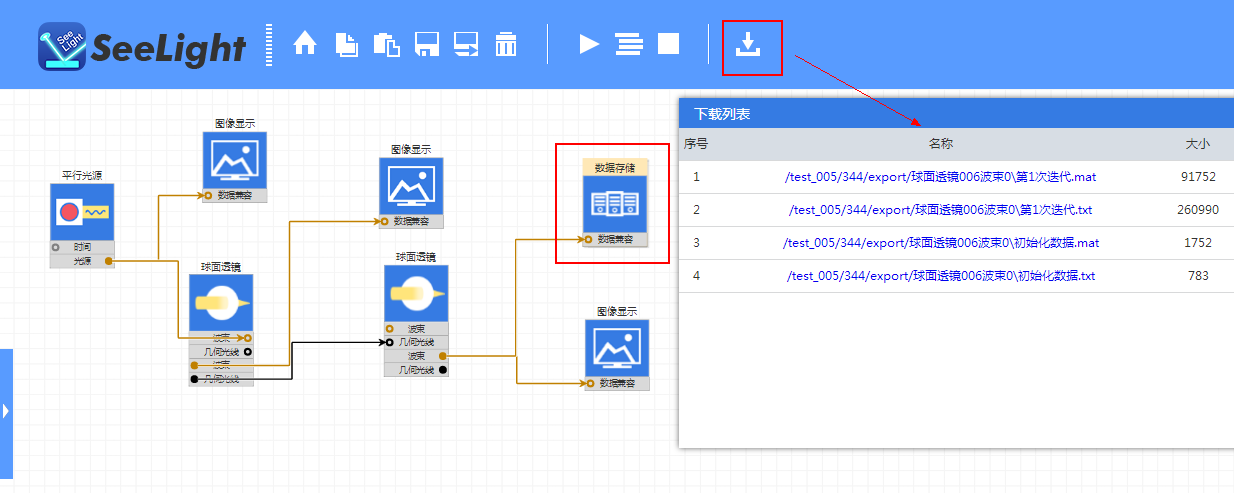Download the 第1次迭代.mat file link
The image size is (1234, 493).
[940, 177]
